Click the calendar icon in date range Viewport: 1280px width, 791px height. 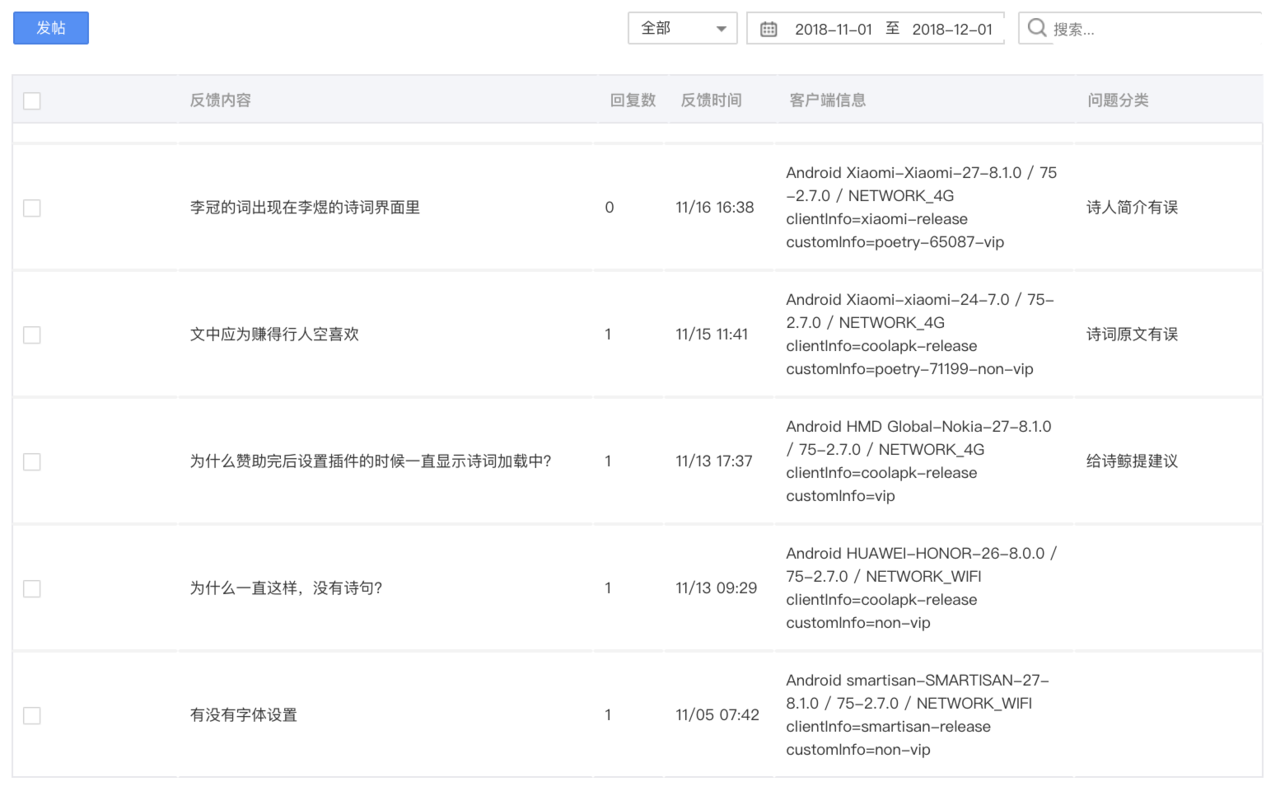(768, 29)
